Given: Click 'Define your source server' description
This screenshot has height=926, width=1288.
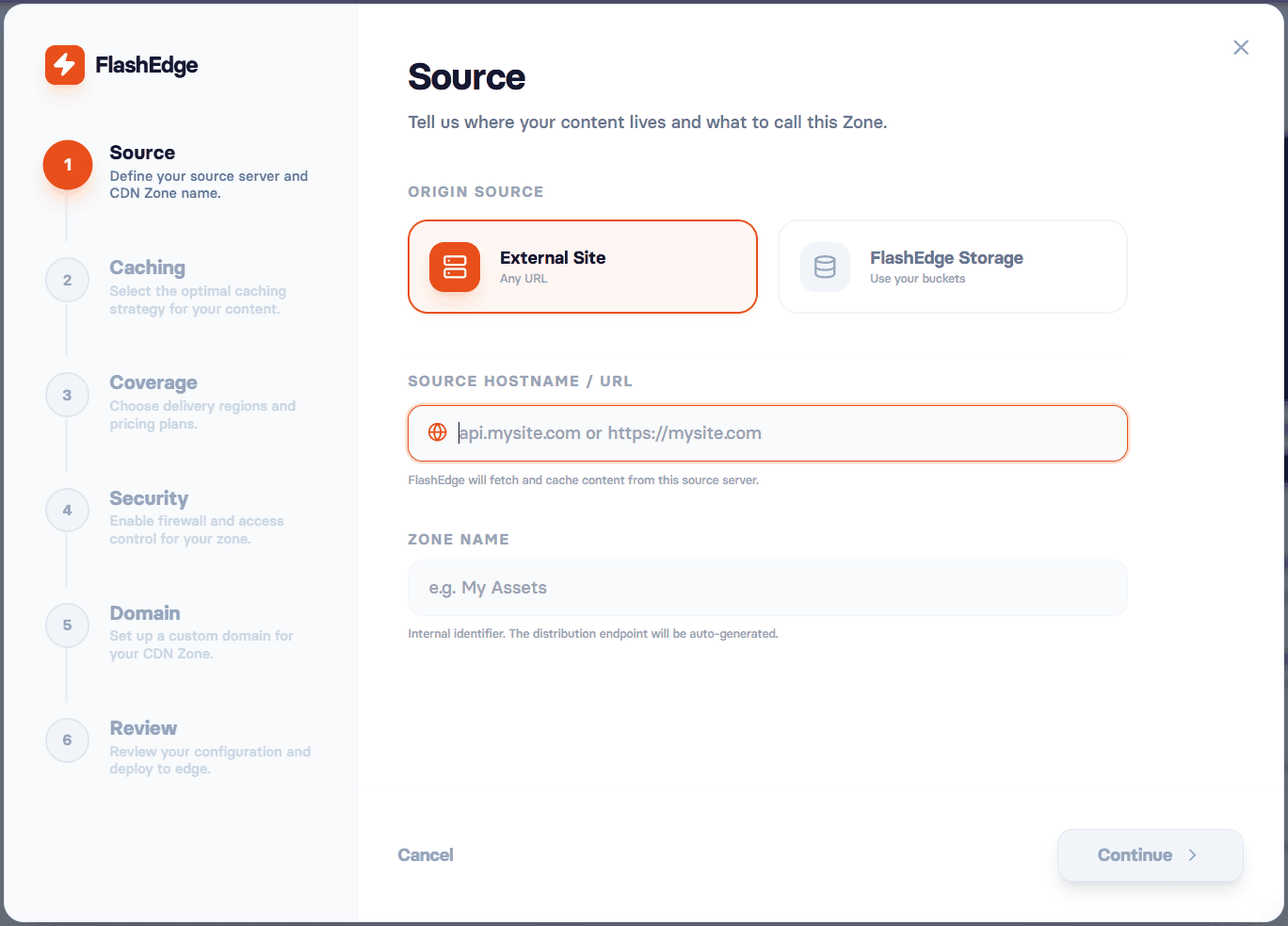Looking at the screenshot, I should [209, 185].
